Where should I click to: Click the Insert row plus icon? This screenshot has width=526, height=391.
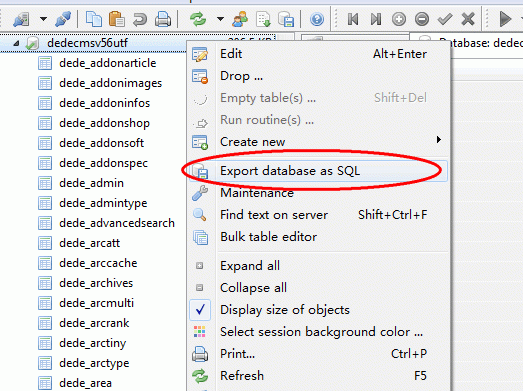(399, 19)
